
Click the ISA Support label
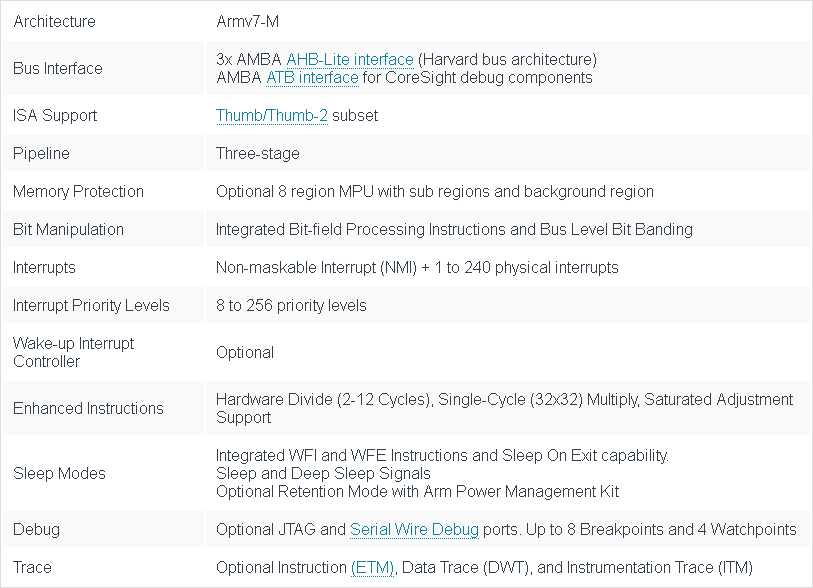point(55,116)
